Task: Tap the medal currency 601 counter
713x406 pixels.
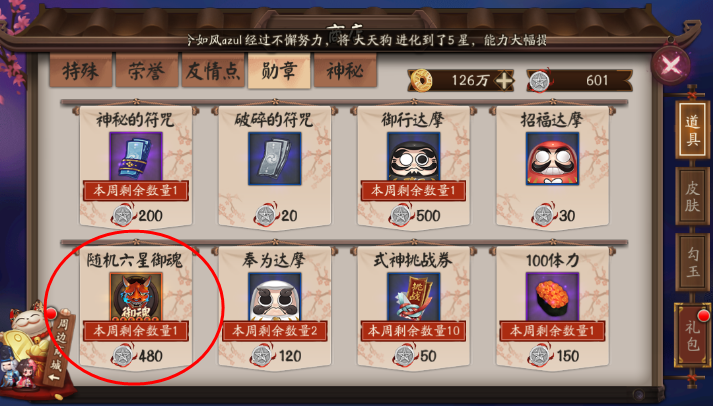Action: (x=579, y=81)
